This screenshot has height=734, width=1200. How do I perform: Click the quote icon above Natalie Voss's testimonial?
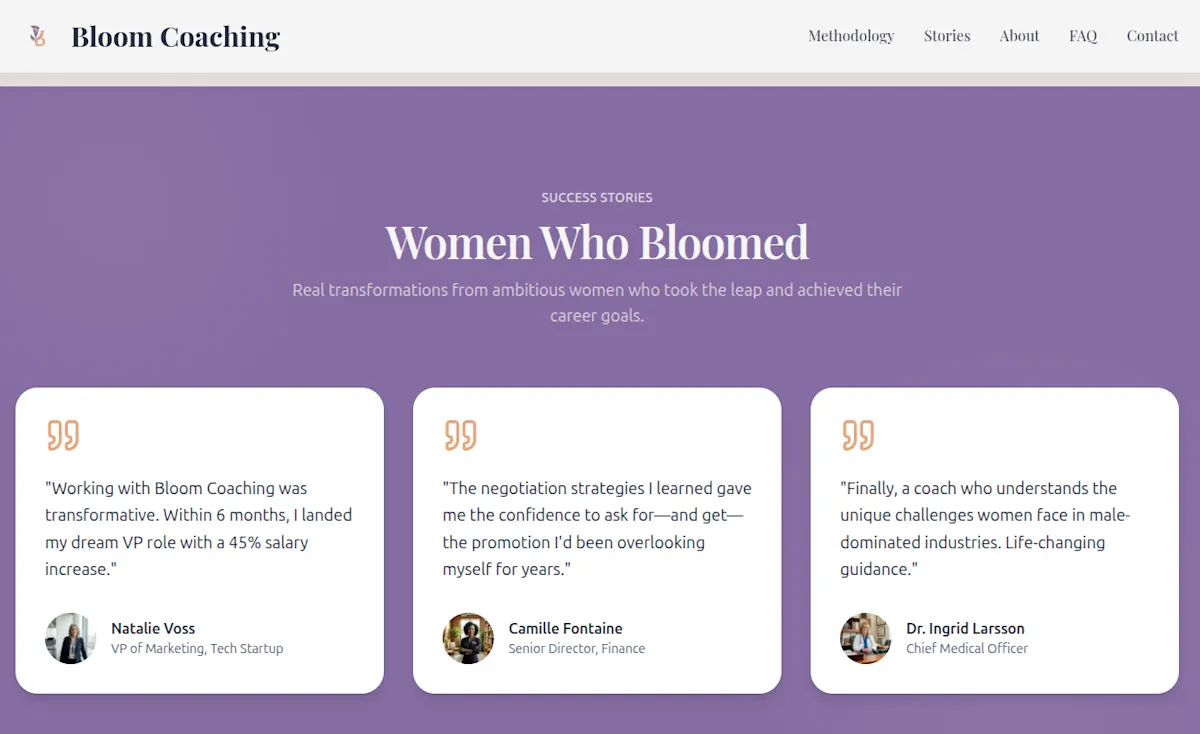point(63,436)
